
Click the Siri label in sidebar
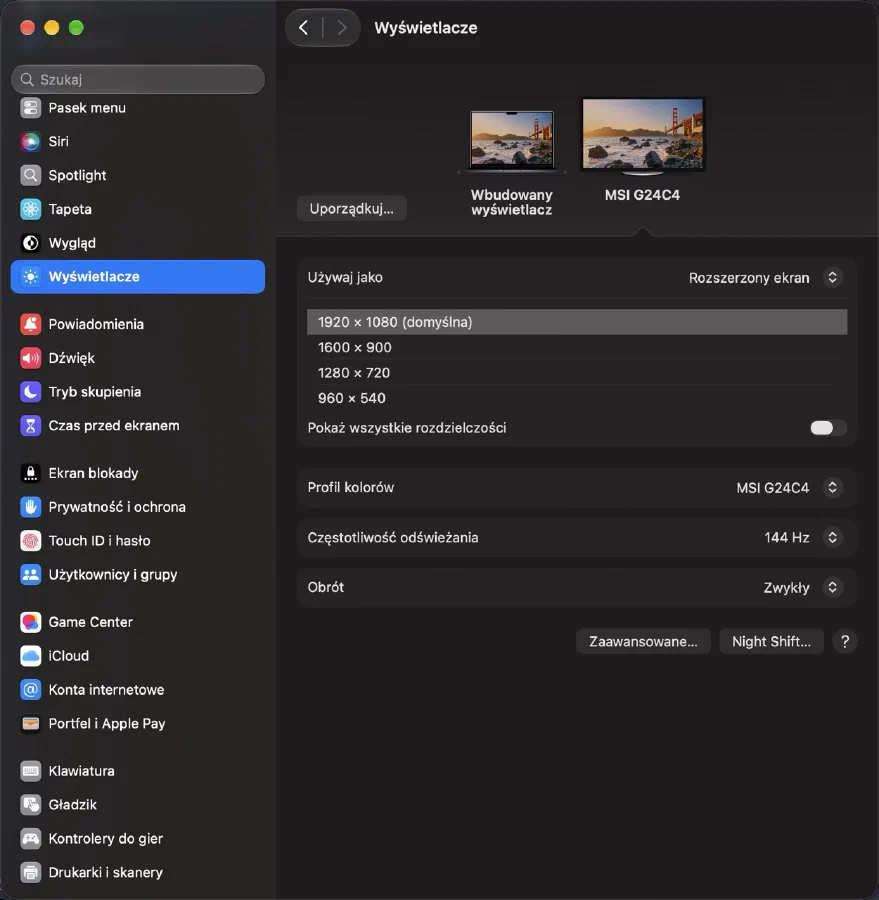click(59, 141)
